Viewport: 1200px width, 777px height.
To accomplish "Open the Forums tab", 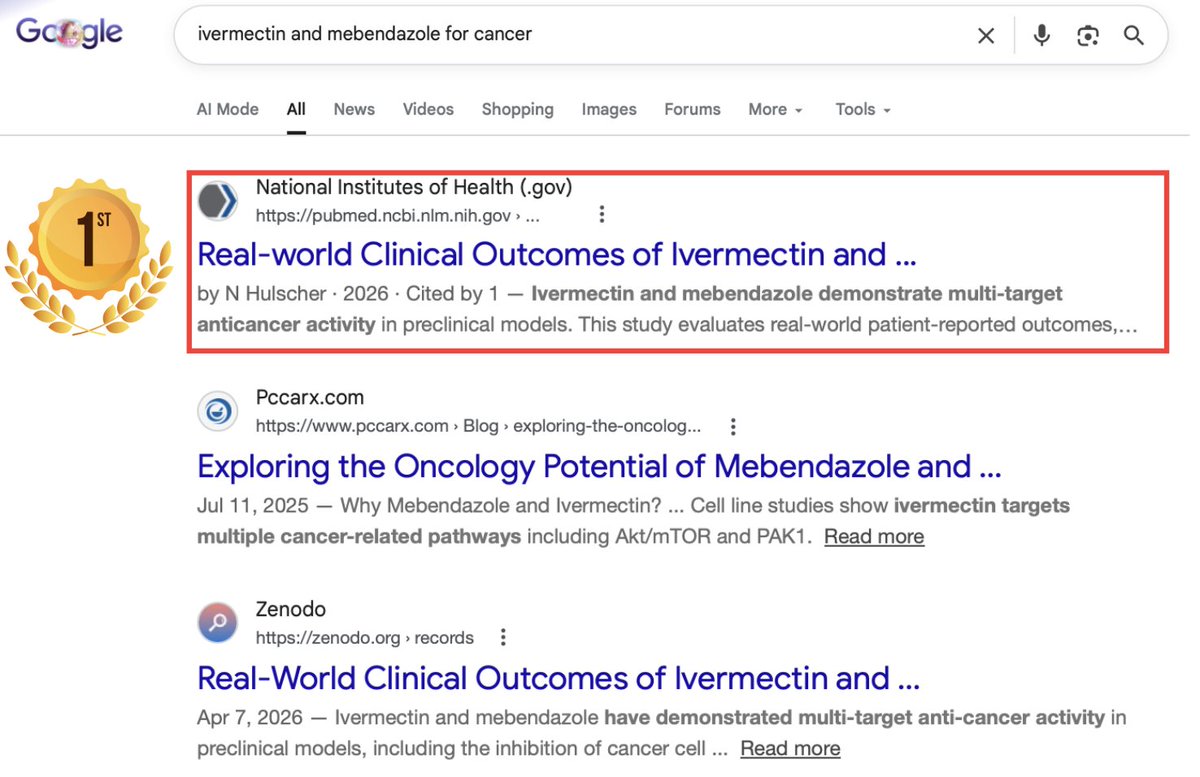I will 692,110.
